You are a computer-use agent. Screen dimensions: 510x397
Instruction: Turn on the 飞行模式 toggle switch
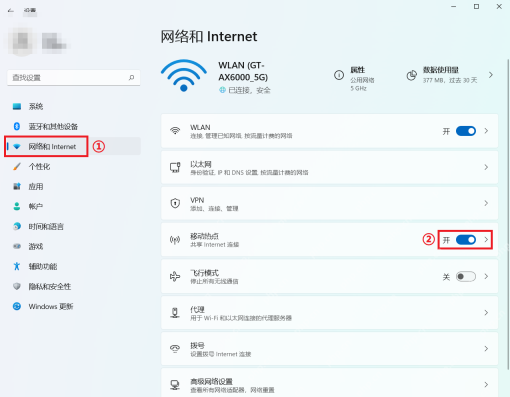tap(466, 276)
